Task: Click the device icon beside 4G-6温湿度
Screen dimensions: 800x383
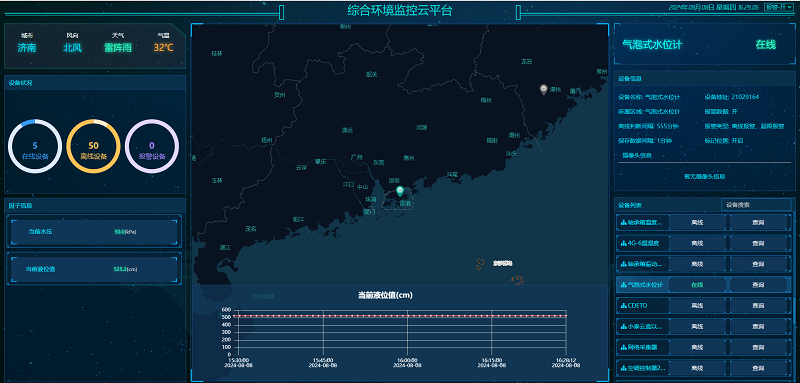Action: click(x=623, y=243)
